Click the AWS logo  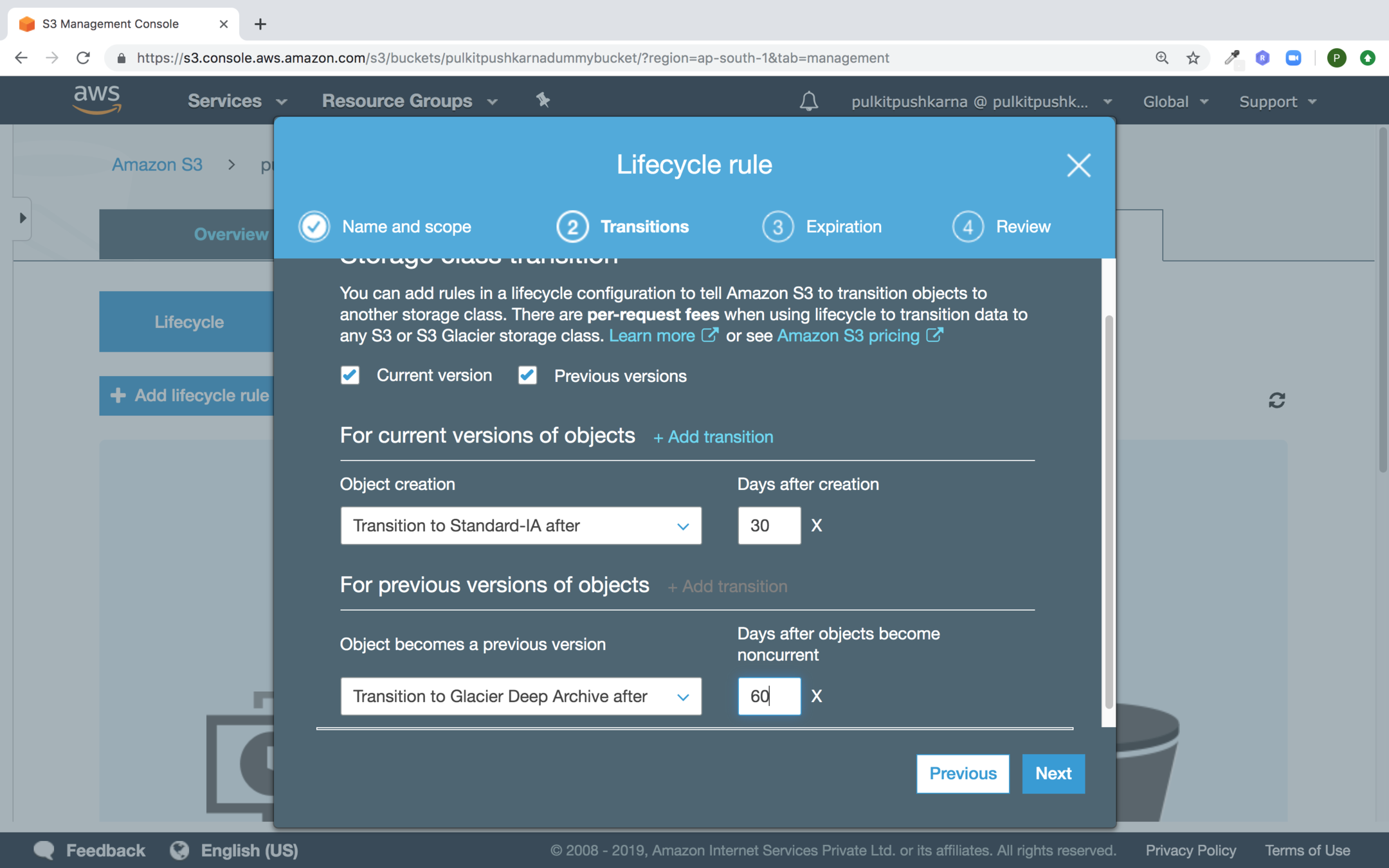[x=97, y=100]
